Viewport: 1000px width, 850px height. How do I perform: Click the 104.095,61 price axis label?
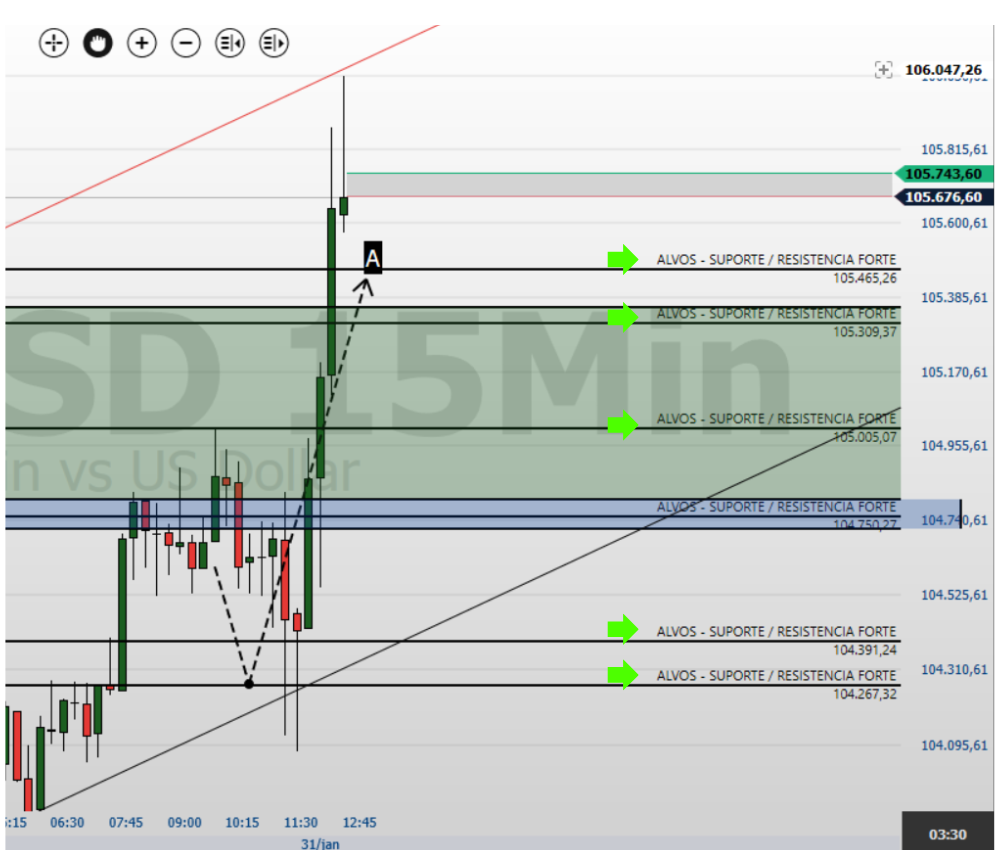pos(954,745)
